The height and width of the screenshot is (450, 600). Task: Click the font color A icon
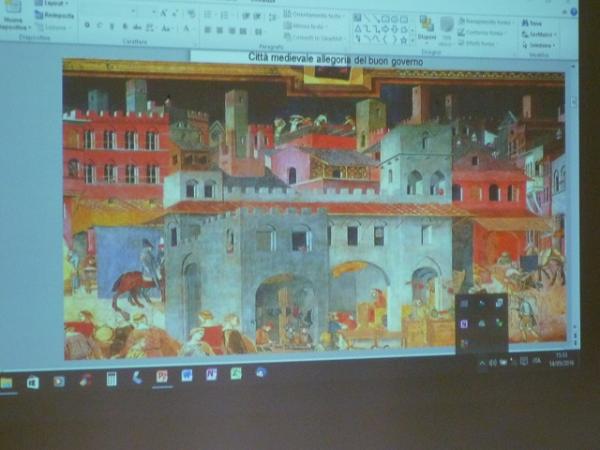(187, 28)
